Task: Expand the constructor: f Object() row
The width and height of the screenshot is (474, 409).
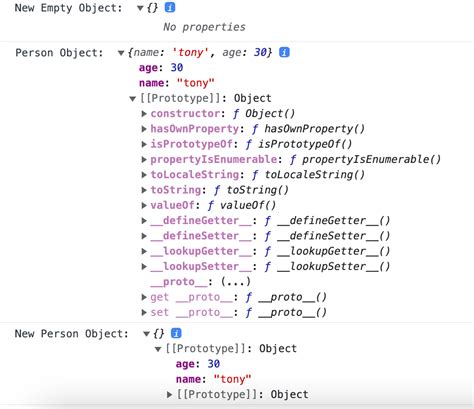Action: coord(144,114)
